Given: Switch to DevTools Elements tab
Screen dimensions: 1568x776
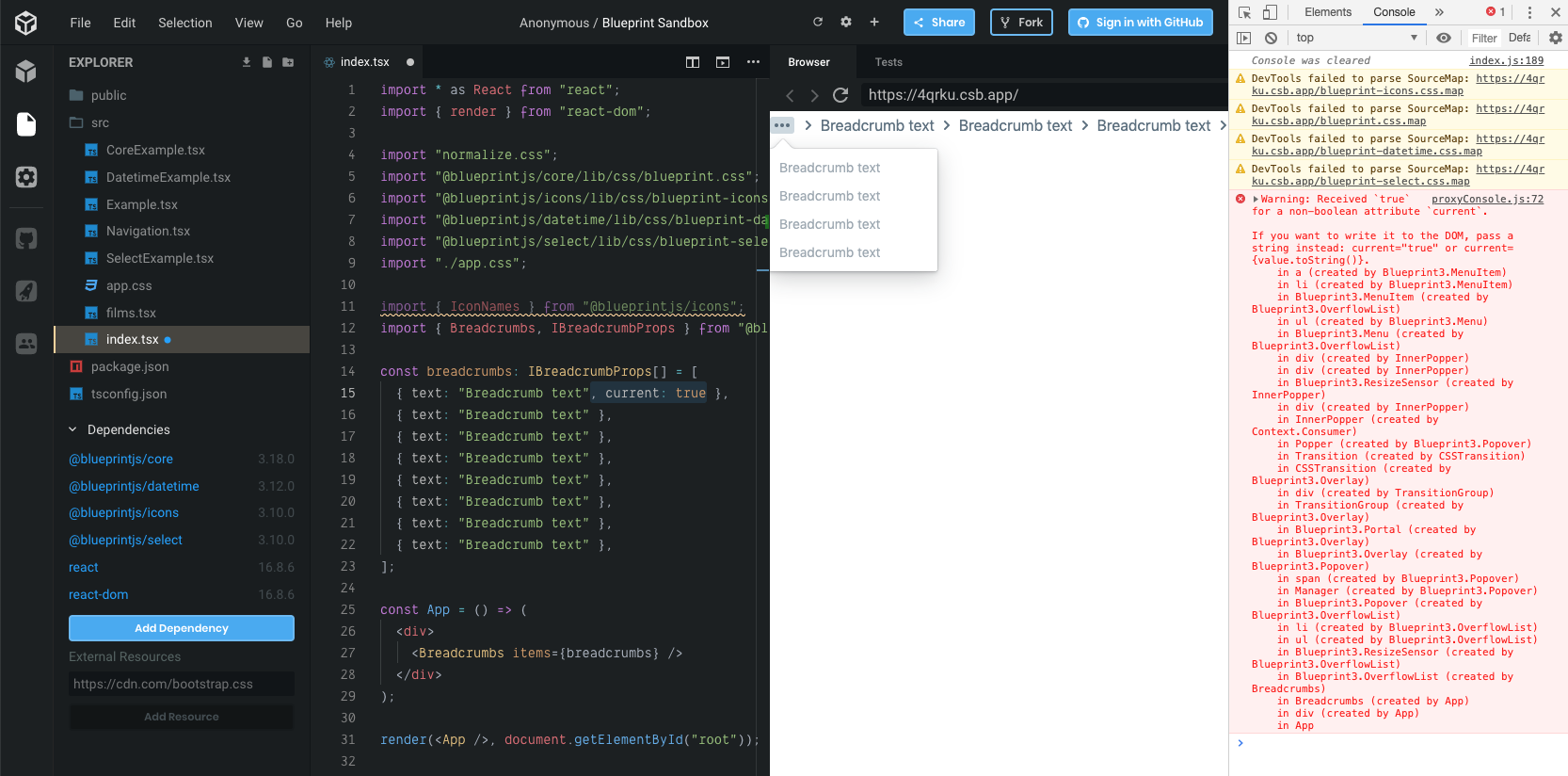Looking at the screenshot, I should pyautogui.click(x=1328, y=12).
